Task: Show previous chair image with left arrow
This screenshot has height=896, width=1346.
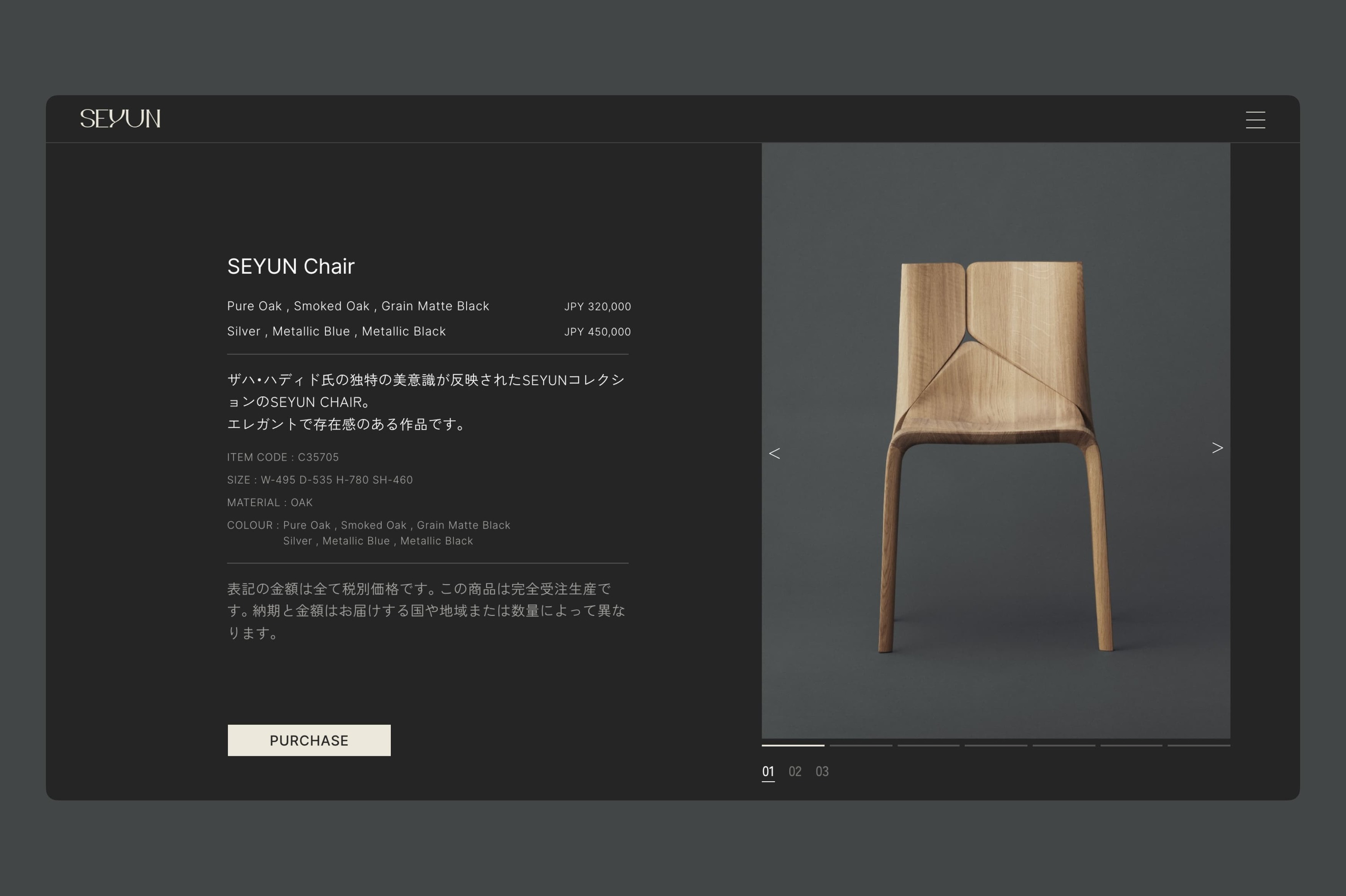Action: click(774, 454)
